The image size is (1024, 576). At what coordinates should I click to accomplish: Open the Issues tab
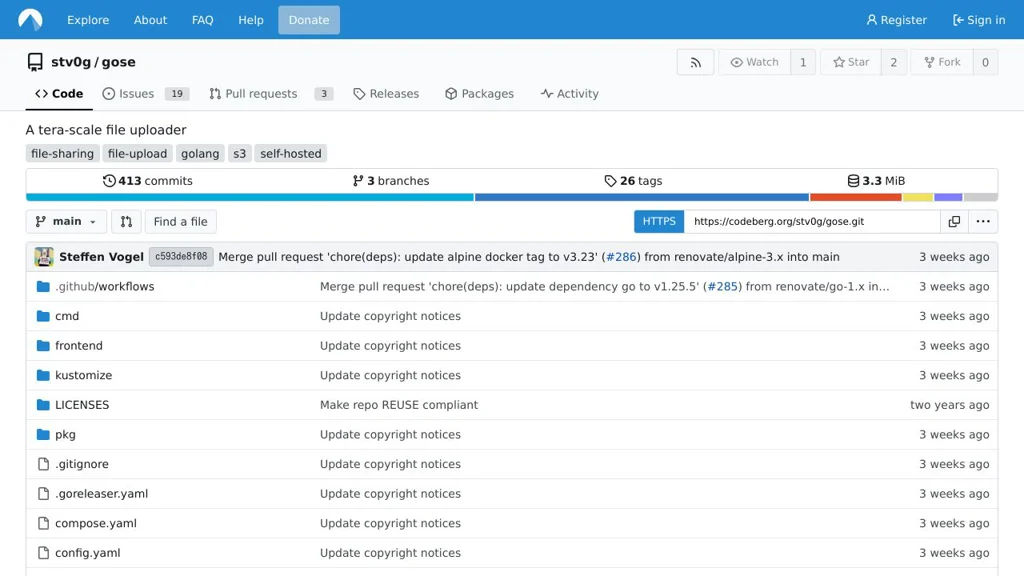point(136,94)
